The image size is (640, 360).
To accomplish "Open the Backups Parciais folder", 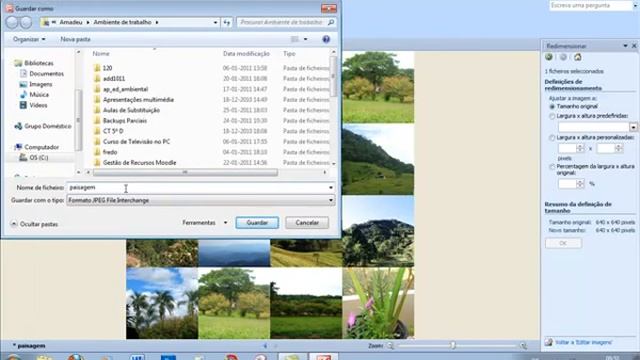I will point(124,121).
